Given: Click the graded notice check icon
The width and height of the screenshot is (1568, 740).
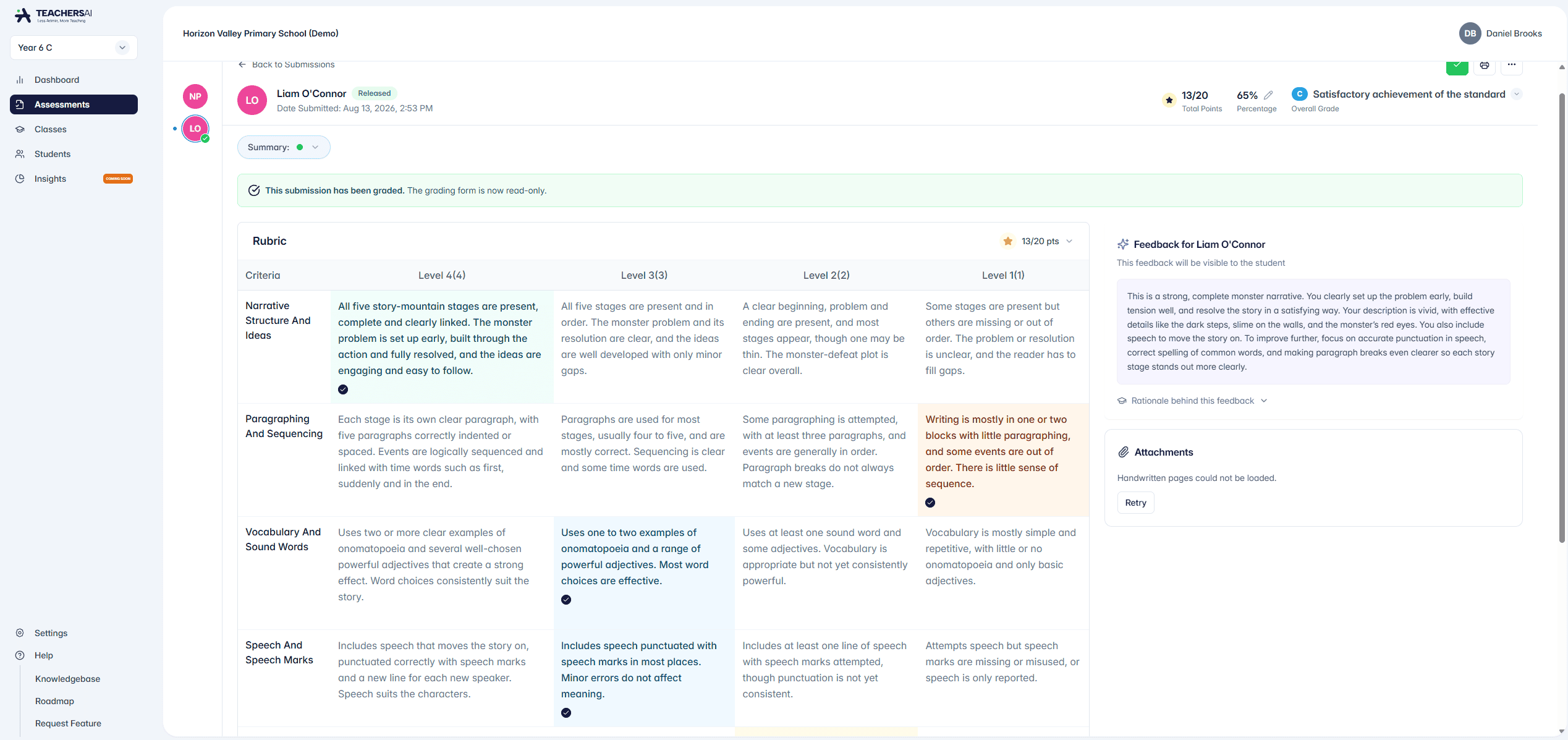Looking at the screenshot, I should tap(254, 190).
